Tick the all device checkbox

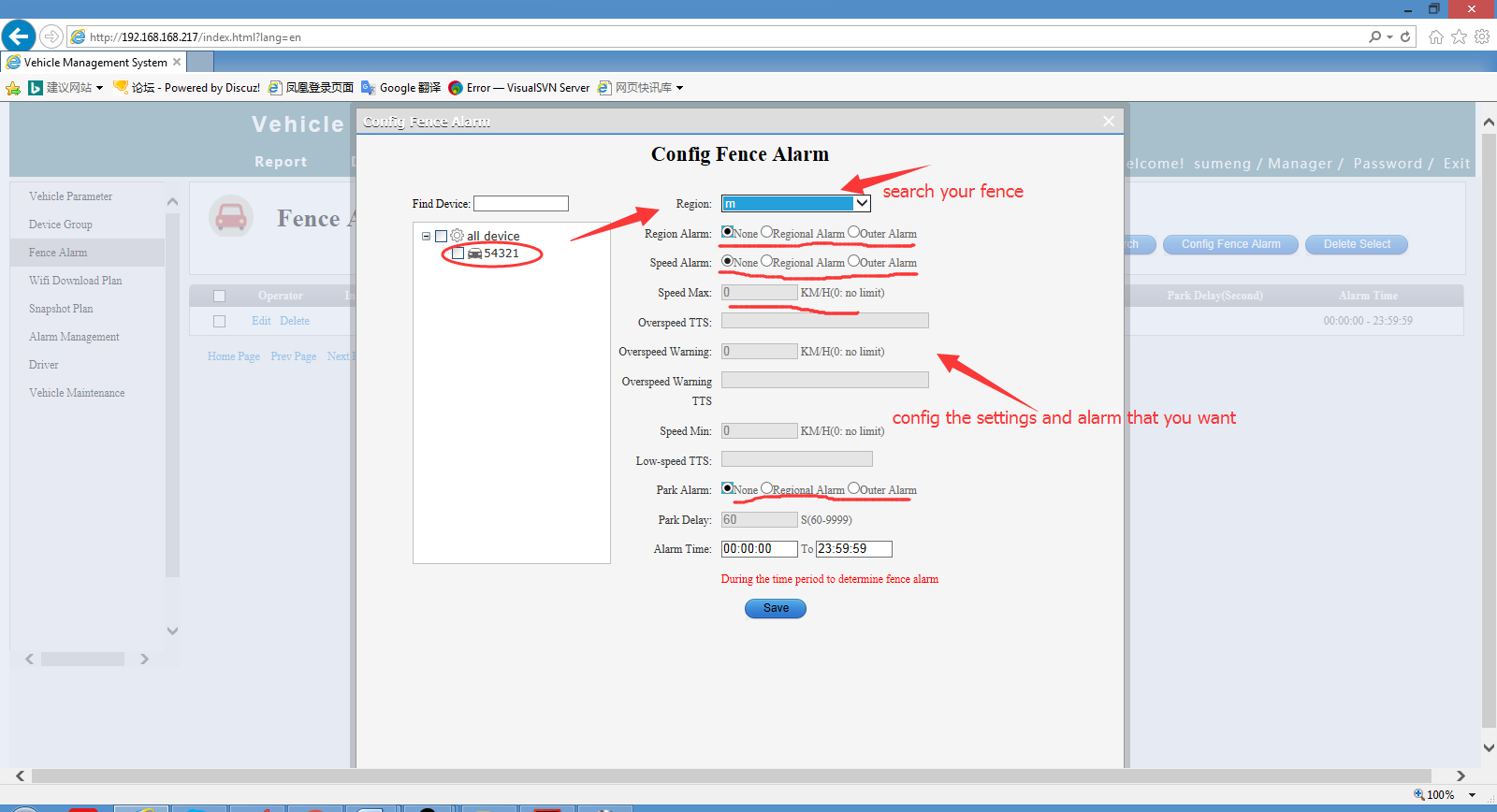442,237
